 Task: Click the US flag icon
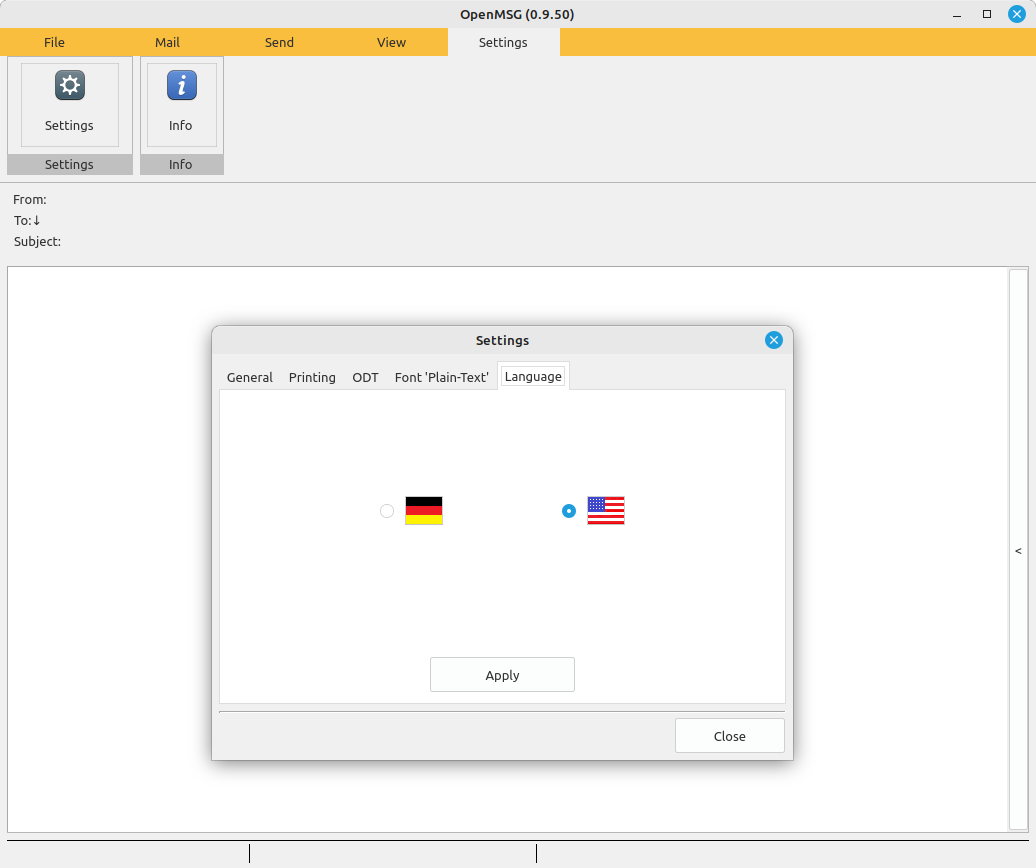pos(605,511)
